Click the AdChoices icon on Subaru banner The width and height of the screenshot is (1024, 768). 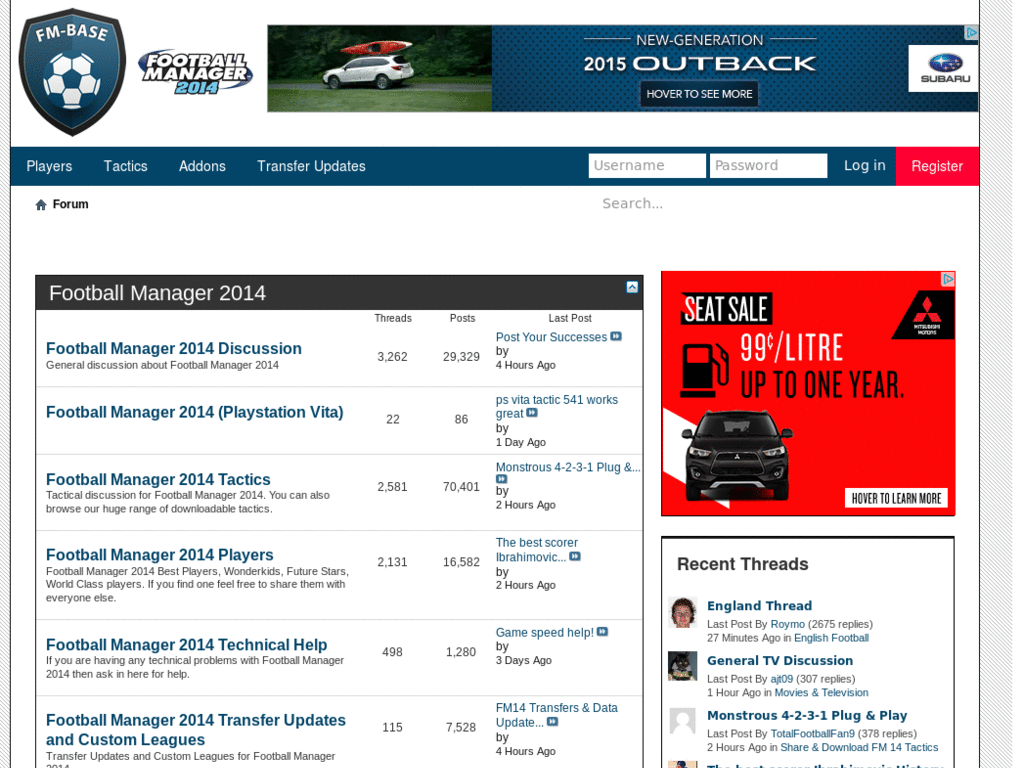pyautogui.click(x=972, y=33)
